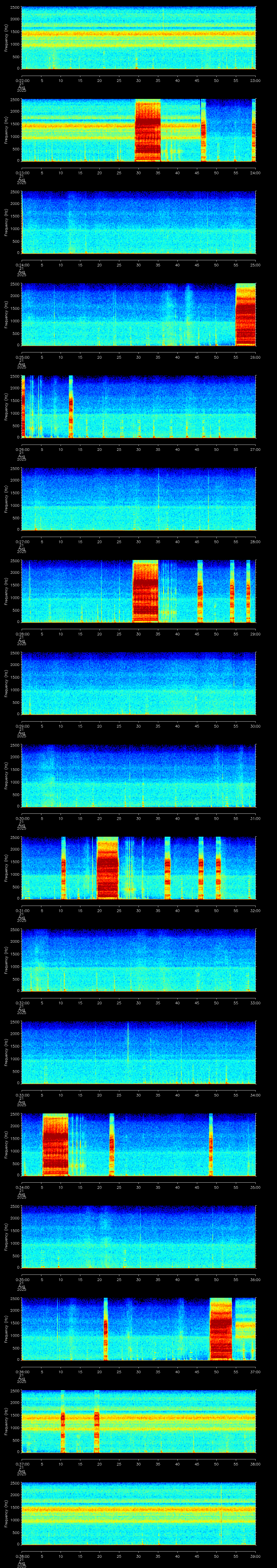Click the 0:22:00 start time label
277x1568 pixels.
pos(22,80)
